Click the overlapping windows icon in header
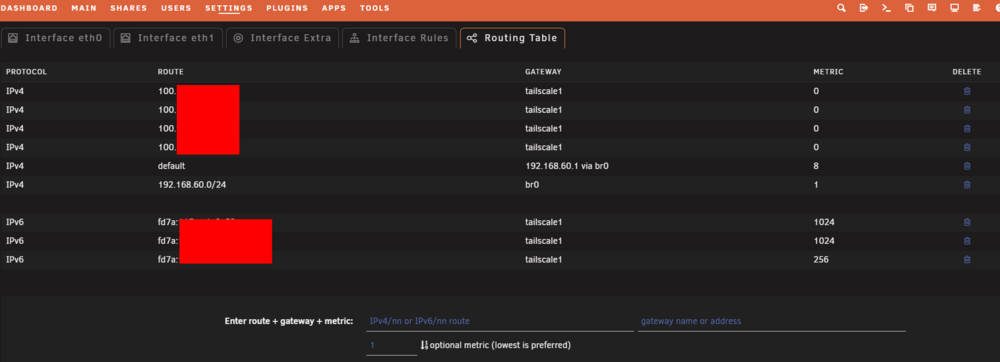 909,8
